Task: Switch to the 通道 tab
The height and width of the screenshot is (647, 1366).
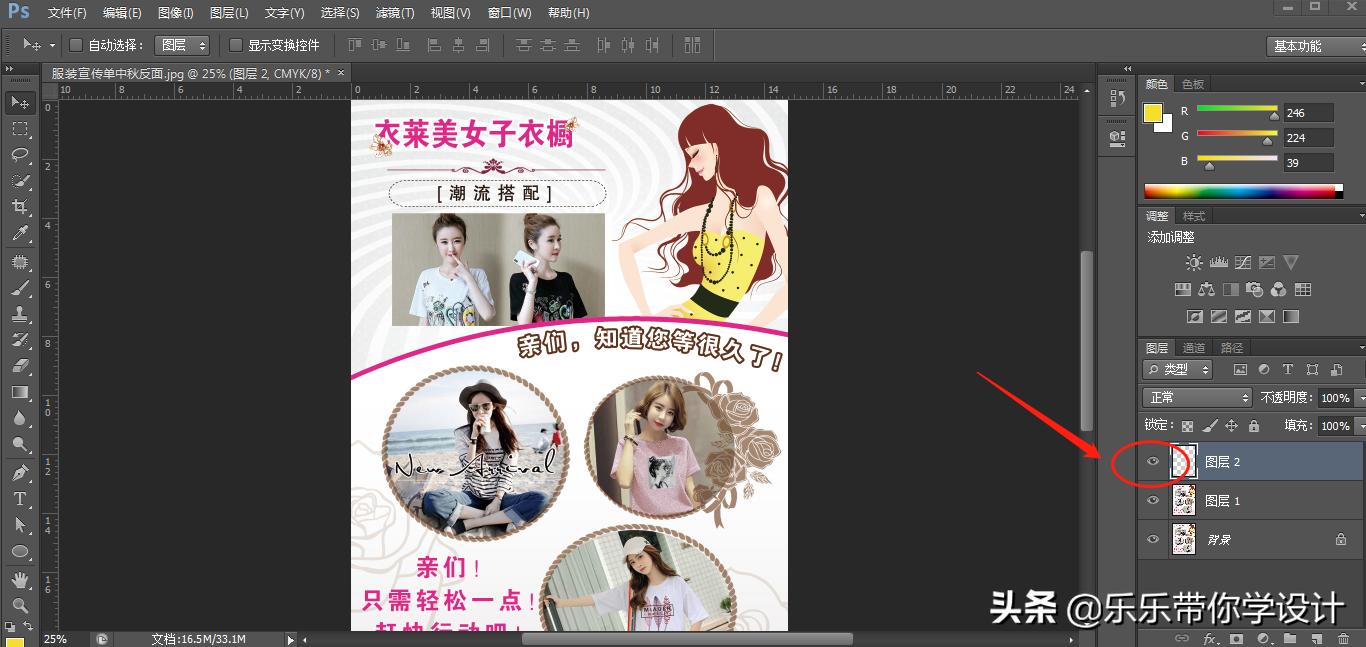Action: coord(1194,348)
